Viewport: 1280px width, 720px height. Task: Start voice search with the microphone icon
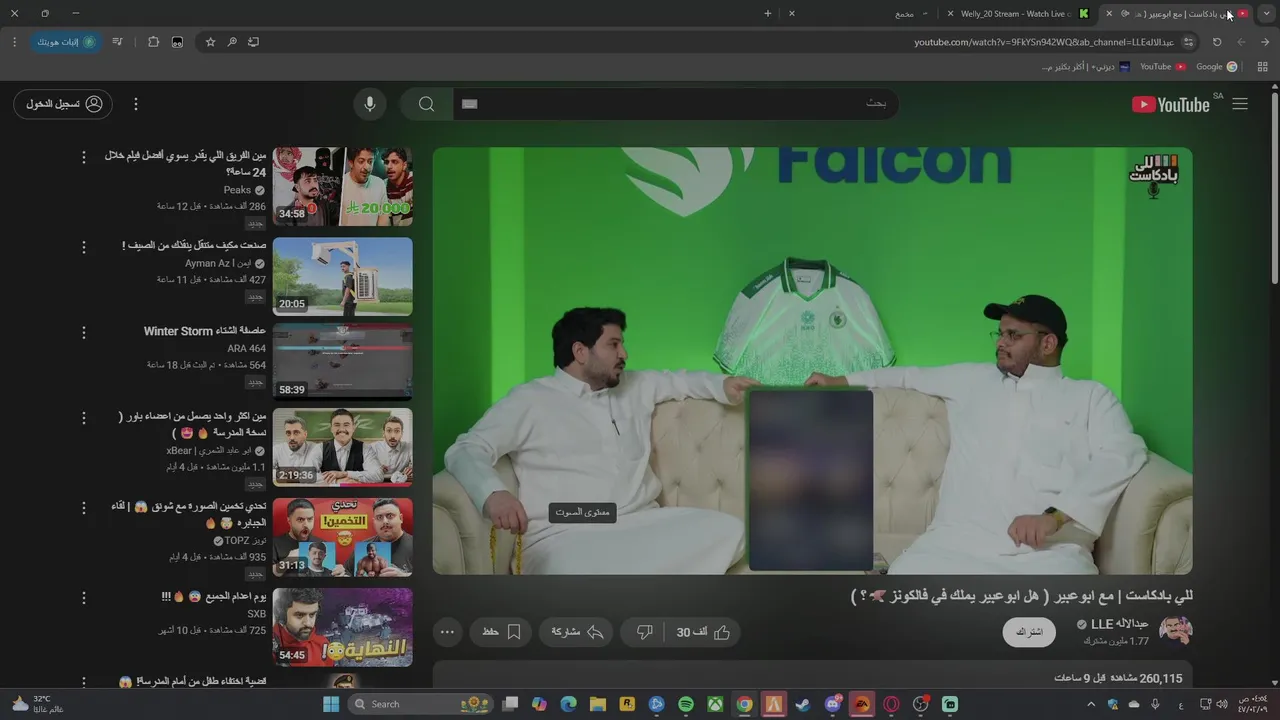[370, 104]
